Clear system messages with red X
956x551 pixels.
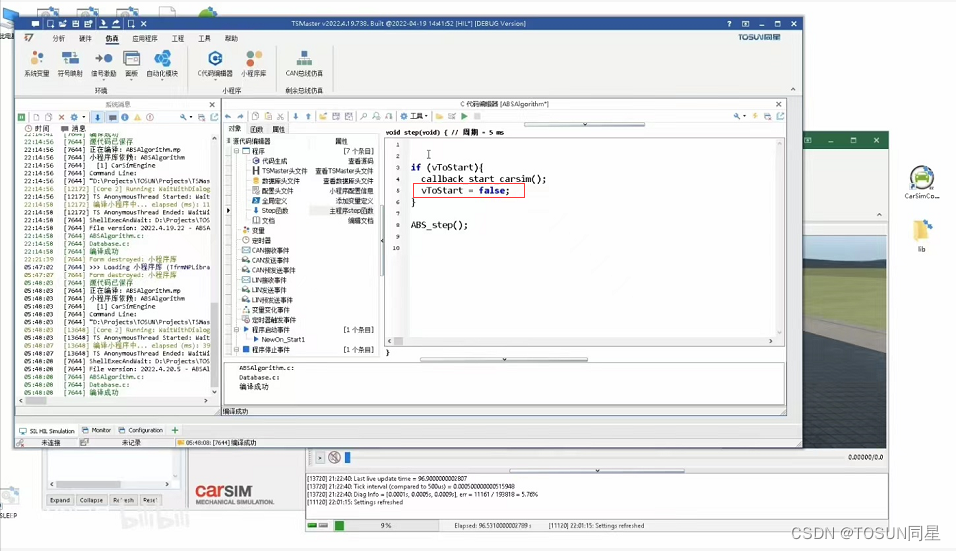click(61, 117)
